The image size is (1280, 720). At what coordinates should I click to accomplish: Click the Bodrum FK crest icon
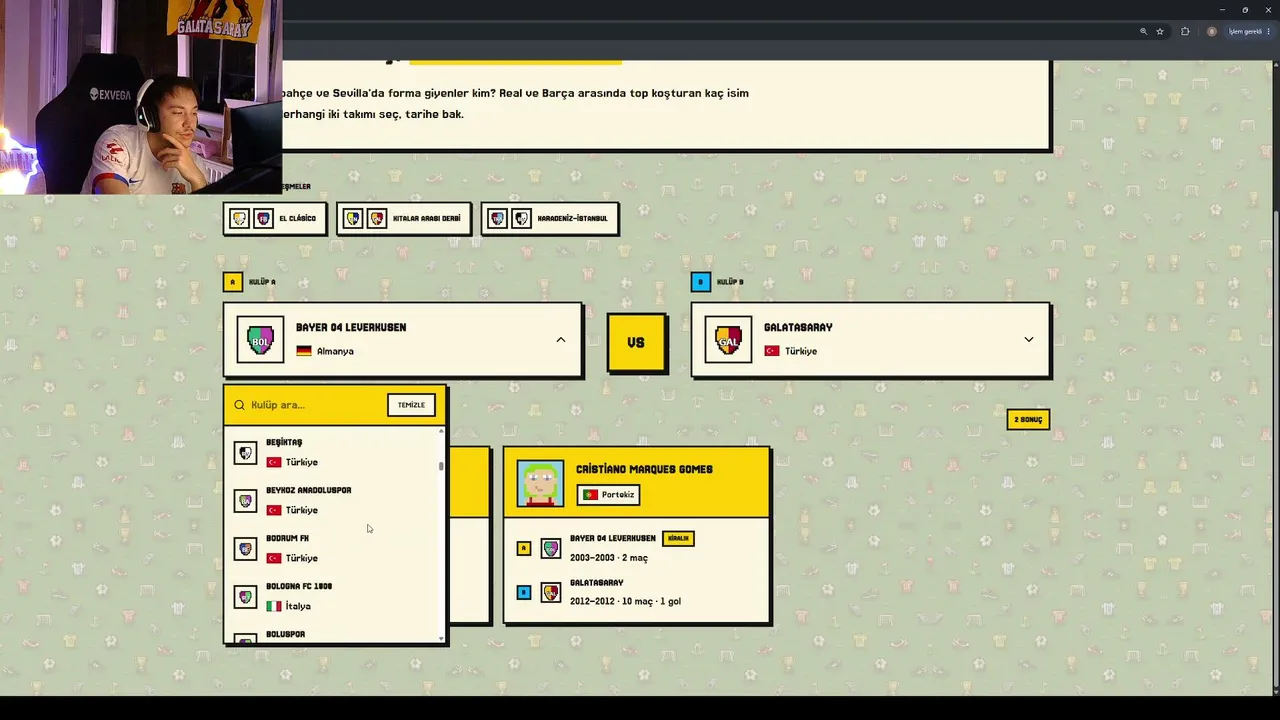coord(245,549)
